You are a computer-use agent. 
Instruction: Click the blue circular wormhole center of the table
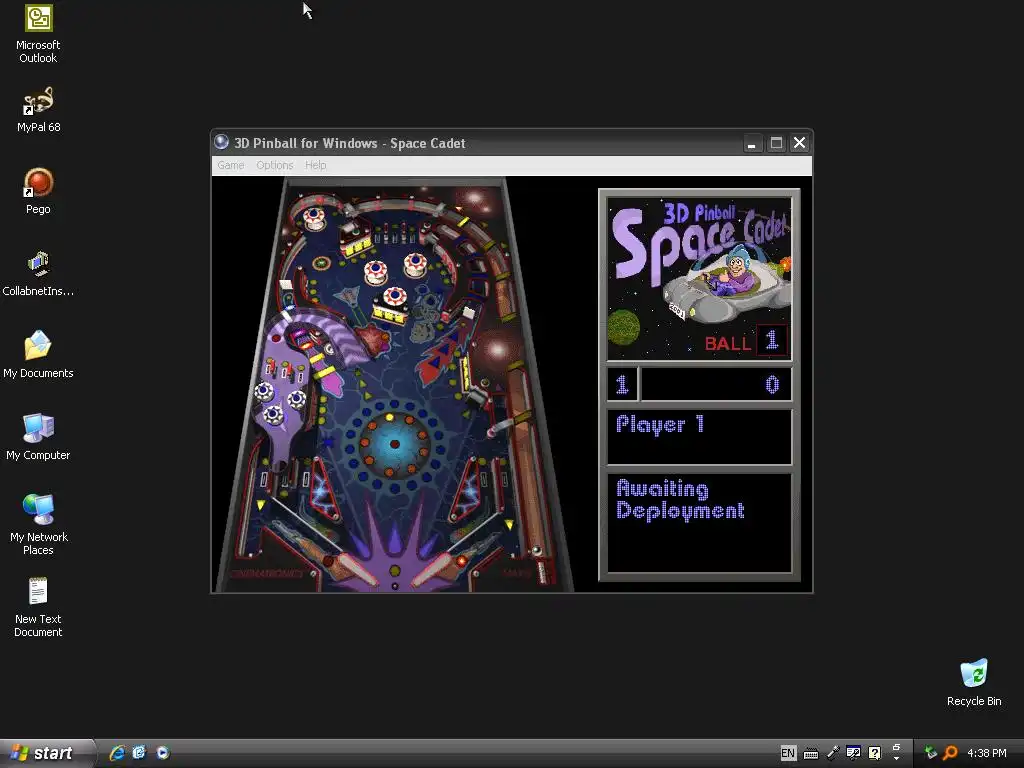coord(394,444)
